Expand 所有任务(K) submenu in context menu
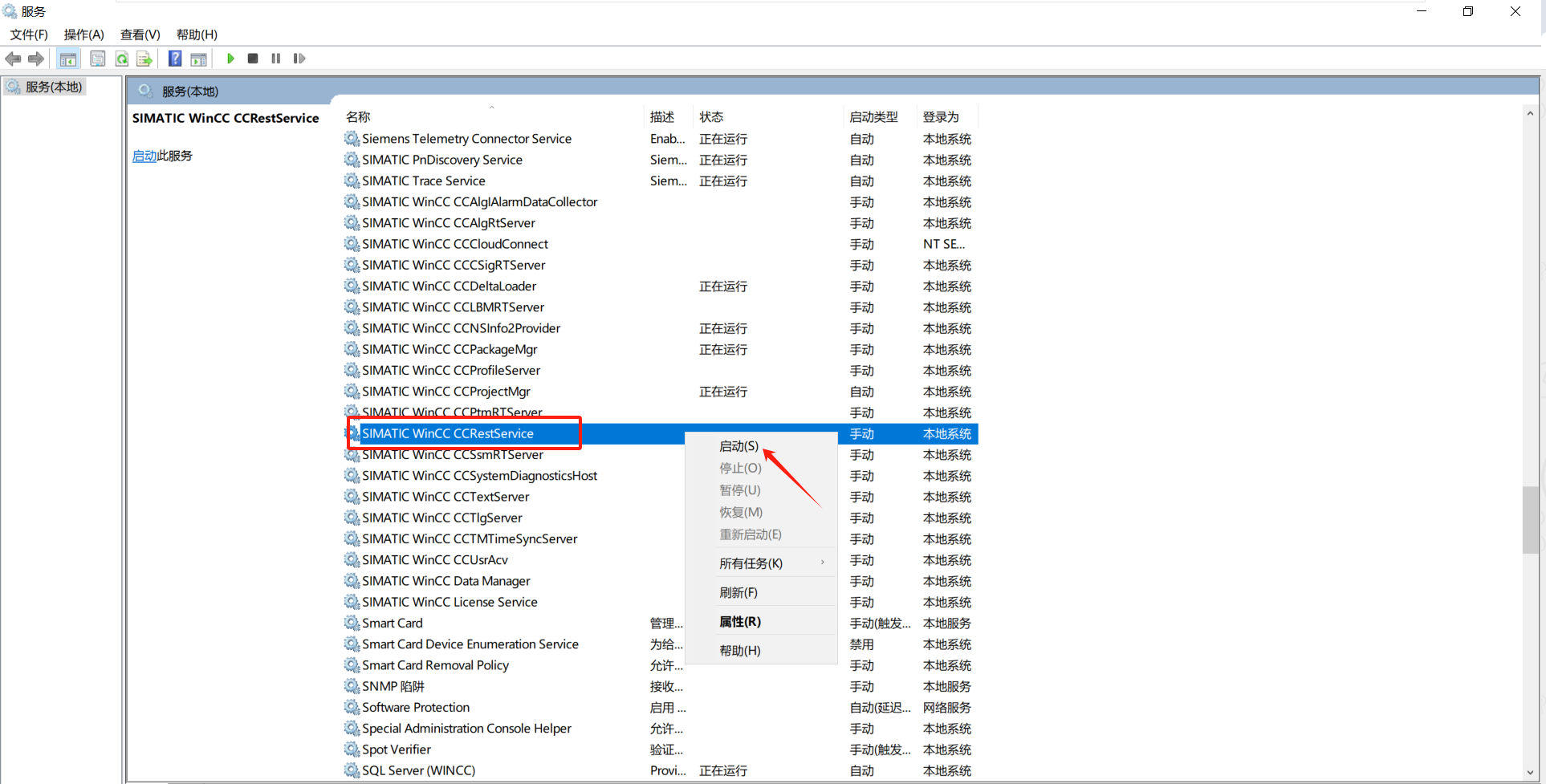Image resolution: width=1546 pixels, height=784 pixels. [x=761, y=563]
